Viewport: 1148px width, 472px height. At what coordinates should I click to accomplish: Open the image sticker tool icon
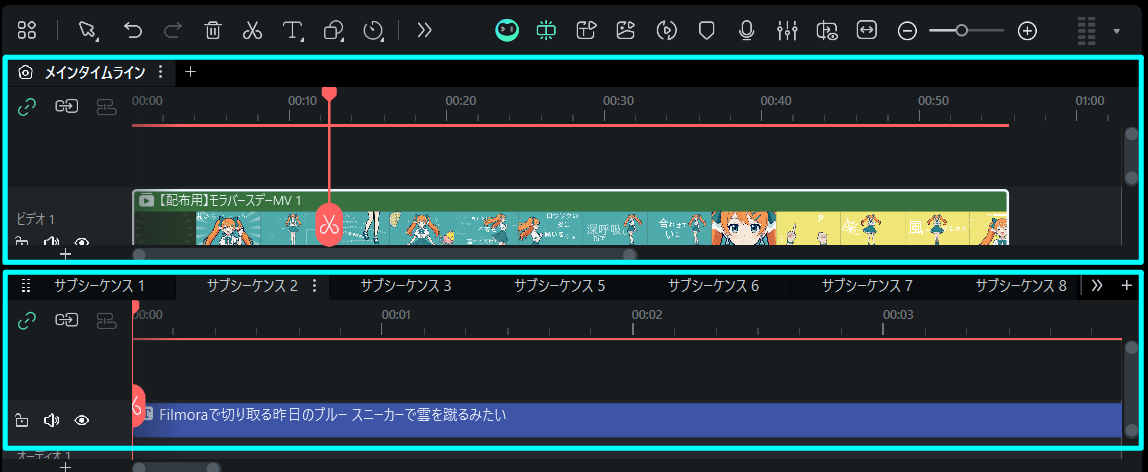pyautogui.click(x=625, y=30)
